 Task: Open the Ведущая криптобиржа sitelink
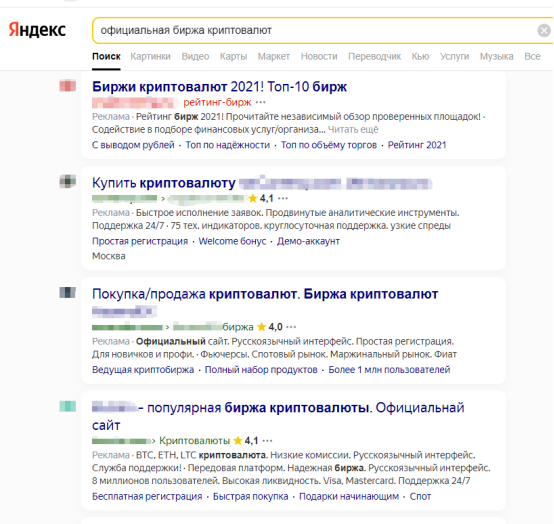143,370
